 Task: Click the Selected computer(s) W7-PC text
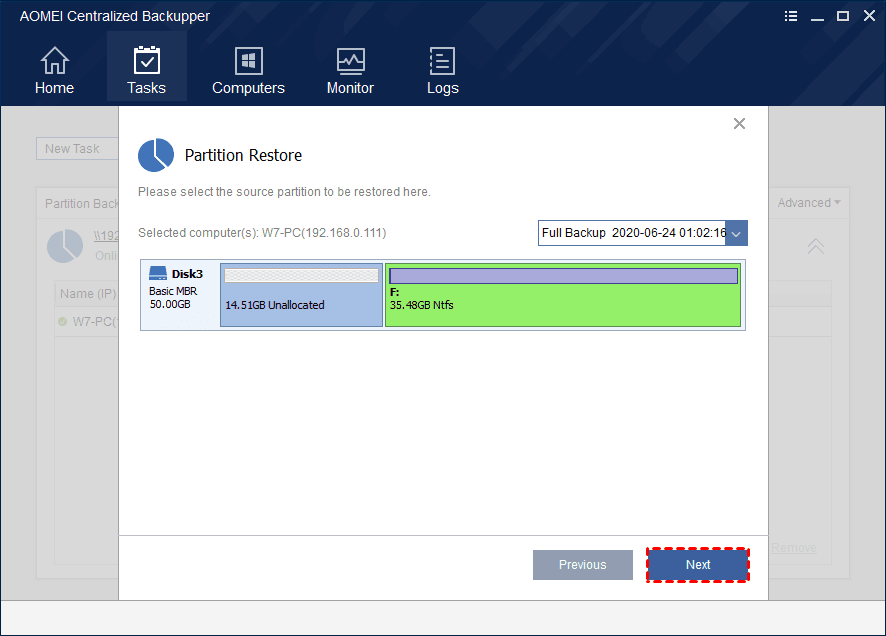point(262,233)
